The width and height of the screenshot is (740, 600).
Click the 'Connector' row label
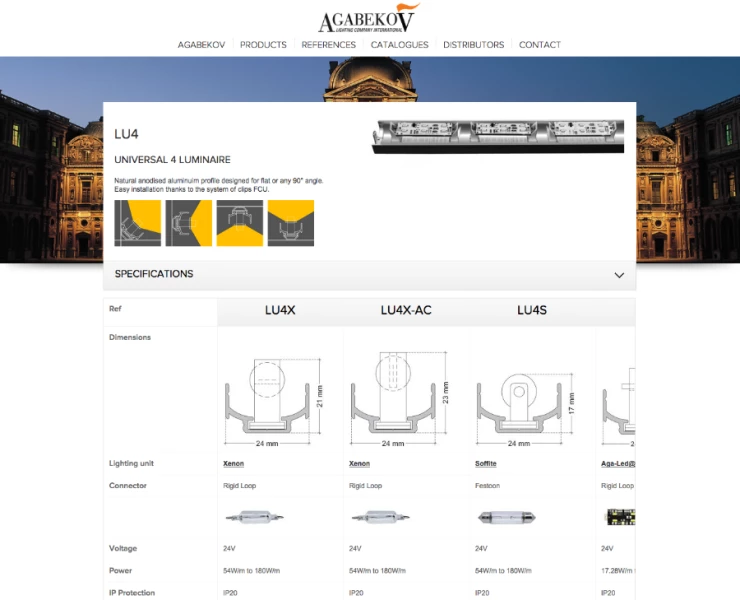[127, 486]
